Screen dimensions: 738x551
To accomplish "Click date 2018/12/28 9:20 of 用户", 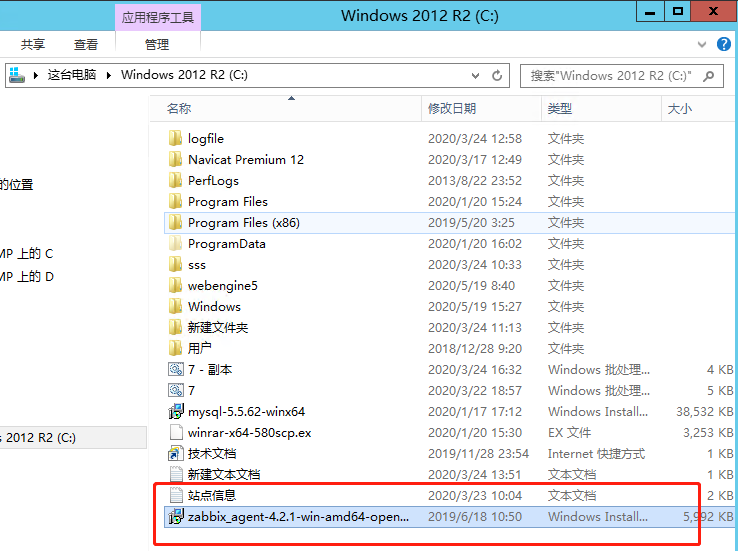I will coord(474,349).
